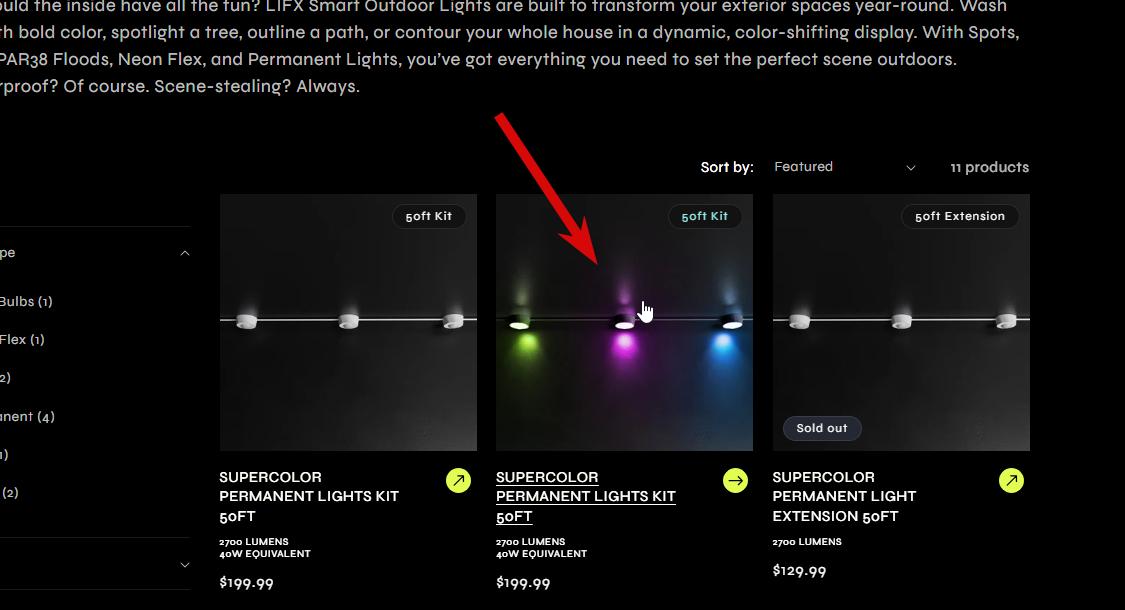1125x610 pixels.
Task: Toggle the Flex (1) filter option
Action: click(22, 339)
